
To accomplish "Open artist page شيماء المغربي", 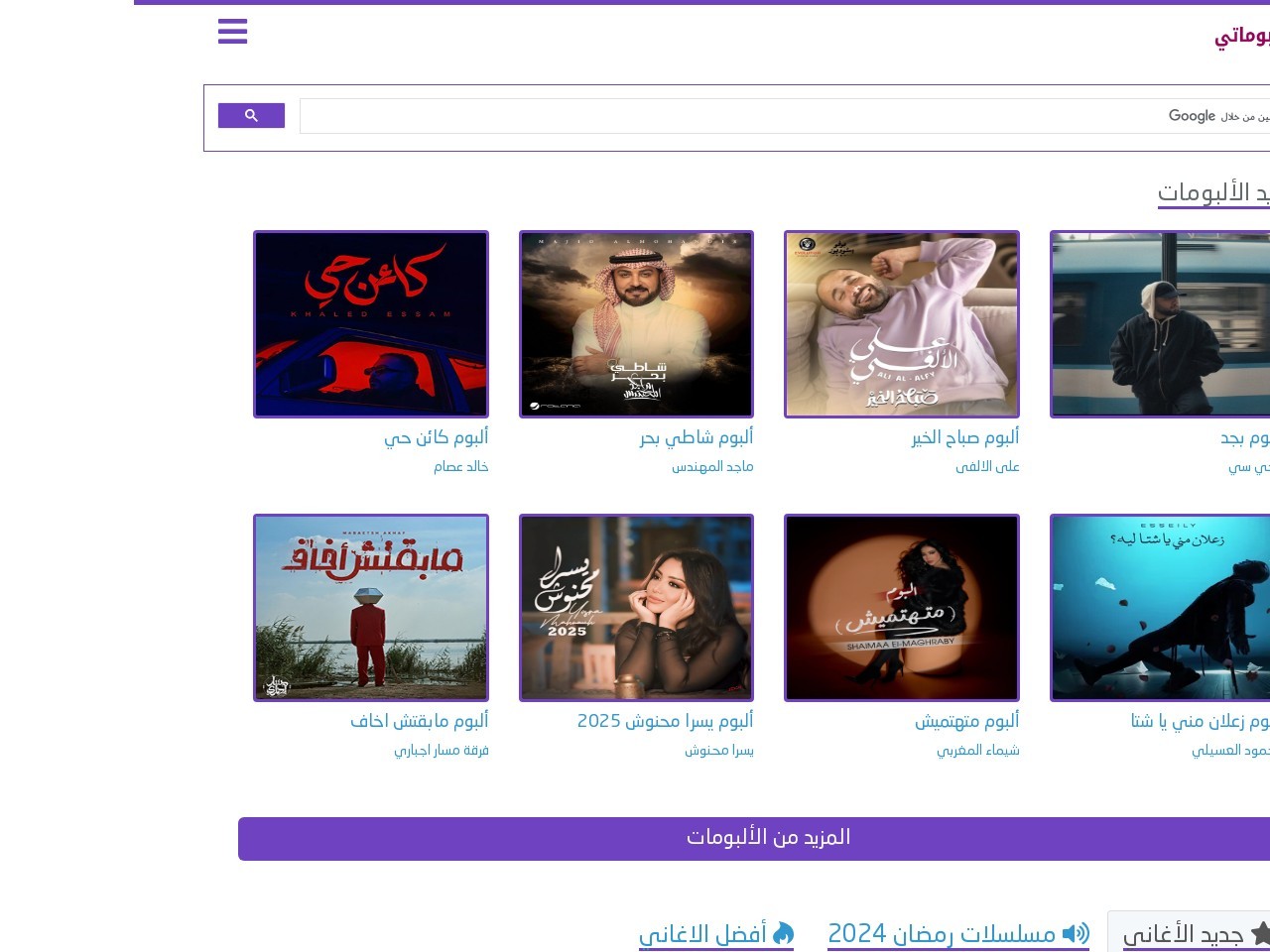I will click(x=977, y=750).
